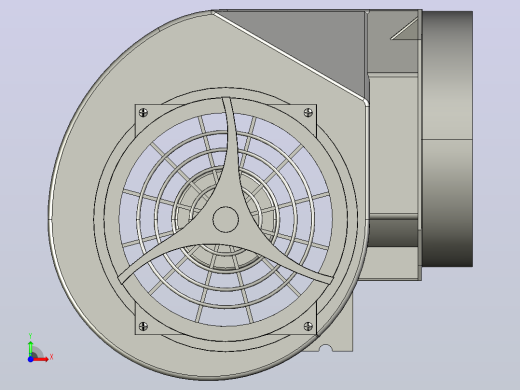Screen dimensions: 520x390
Task: Select the bottom-left mounting screw on the guard plate
Action: (143, 326)
